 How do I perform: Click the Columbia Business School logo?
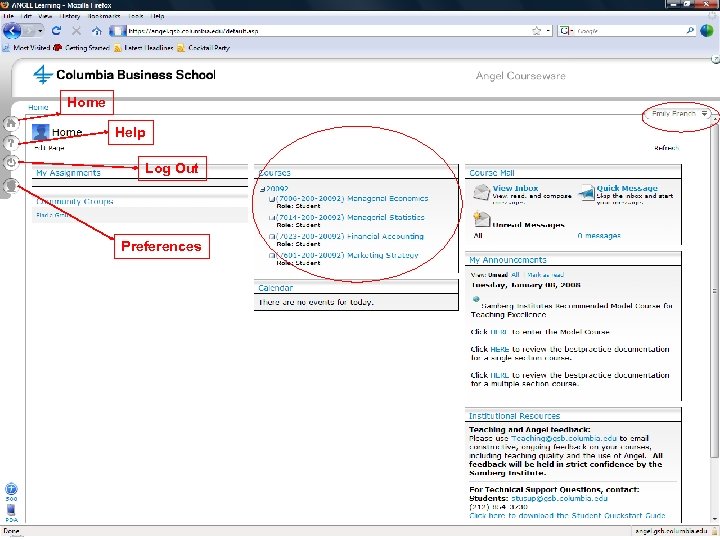[124, 74]
